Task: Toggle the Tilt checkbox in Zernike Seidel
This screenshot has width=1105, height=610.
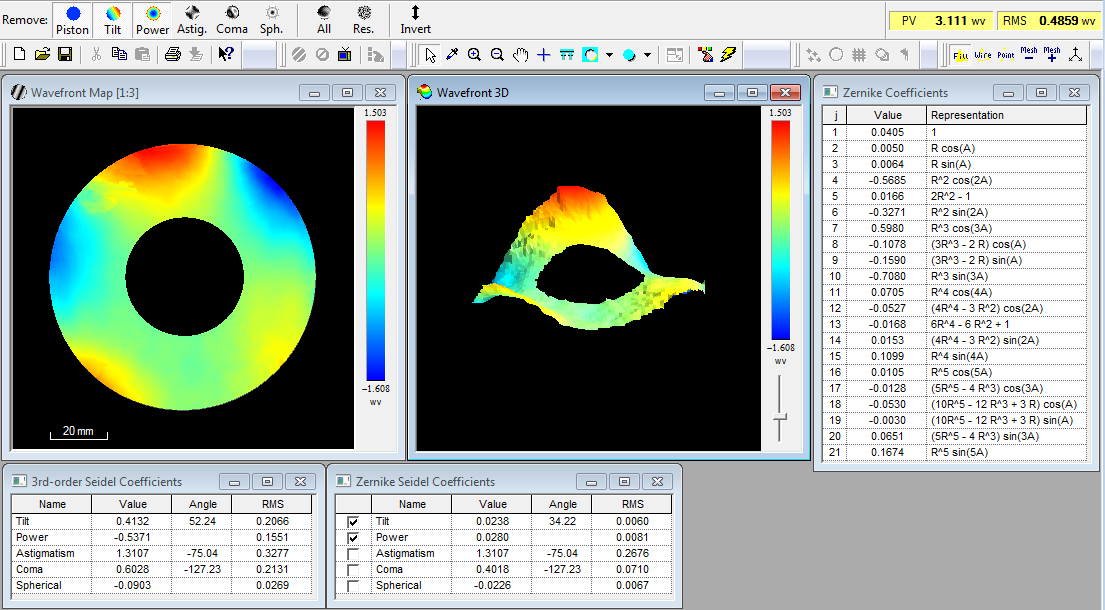Action: 353,521
